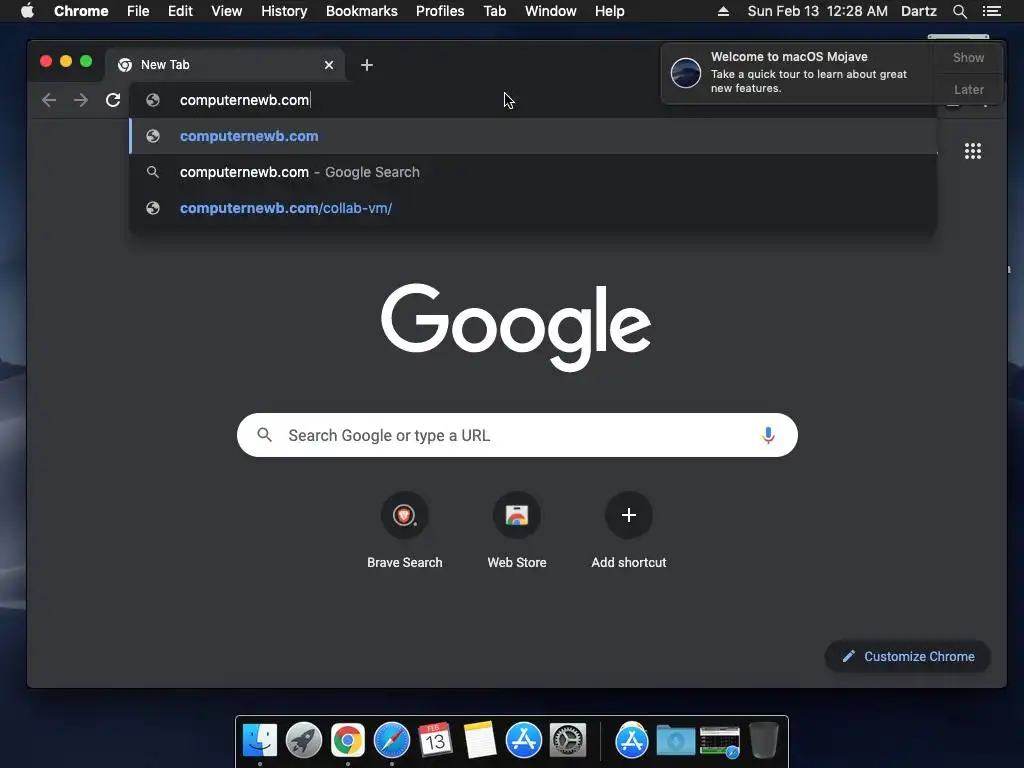Click the date and time in menu bar

pyautogui.click(x=818, y=11)
